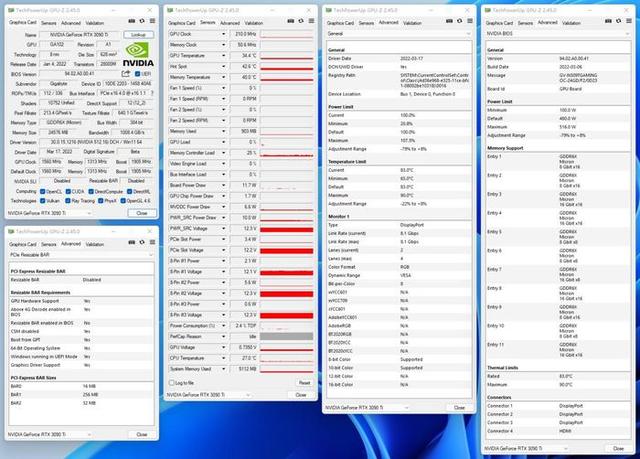The image size is (640, 459).
Task: Click camera icon in NVIDIA BIOS window
Action: tap(608, 21)
